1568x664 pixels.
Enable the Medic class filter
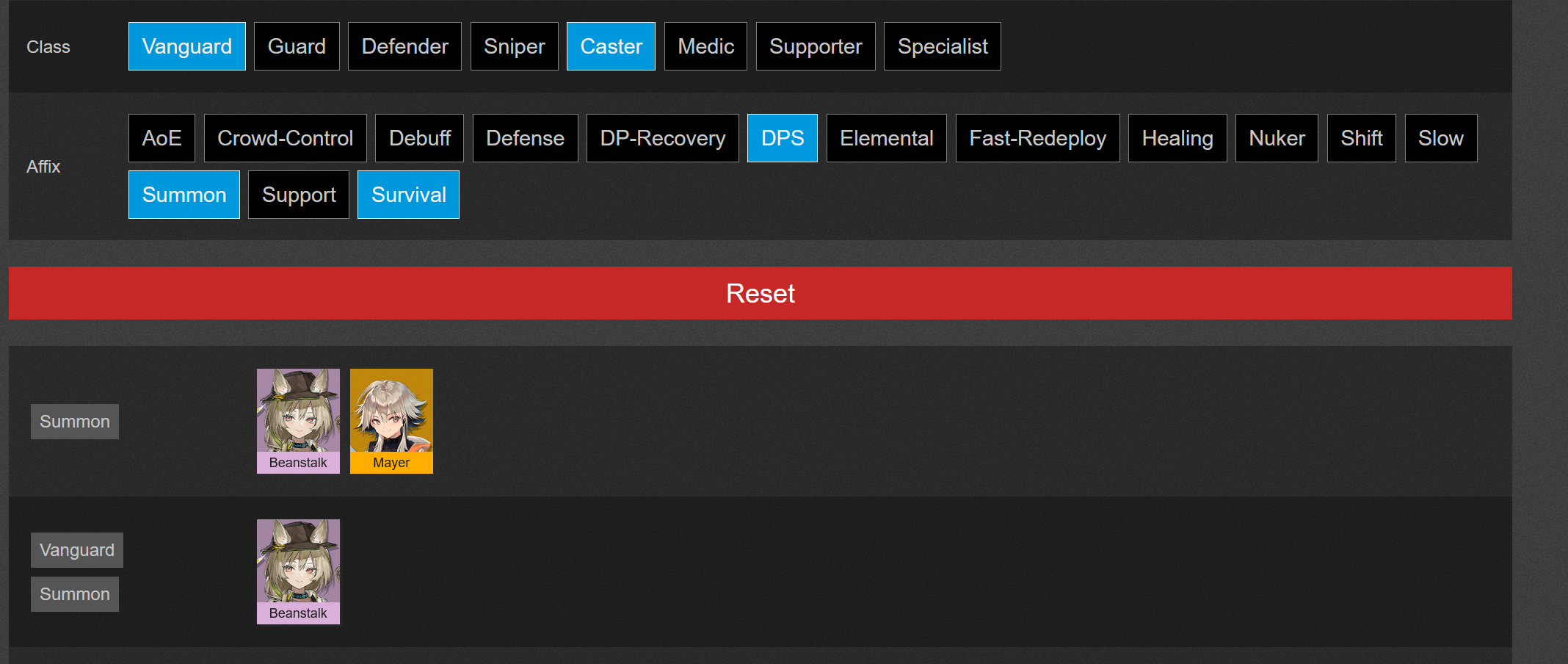(705, 46)
